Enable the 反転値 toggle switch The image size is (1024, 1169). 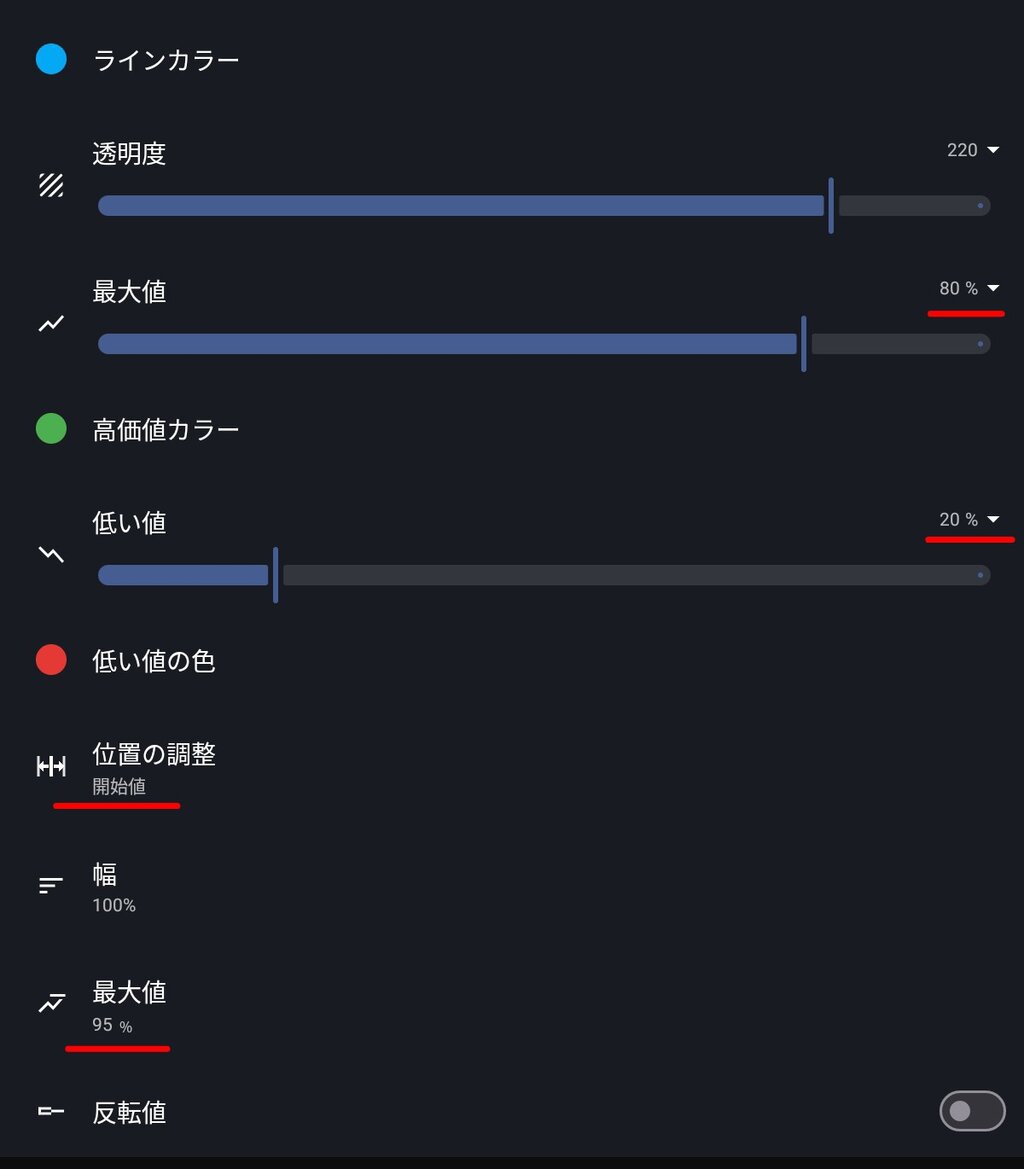[972, 1111]
